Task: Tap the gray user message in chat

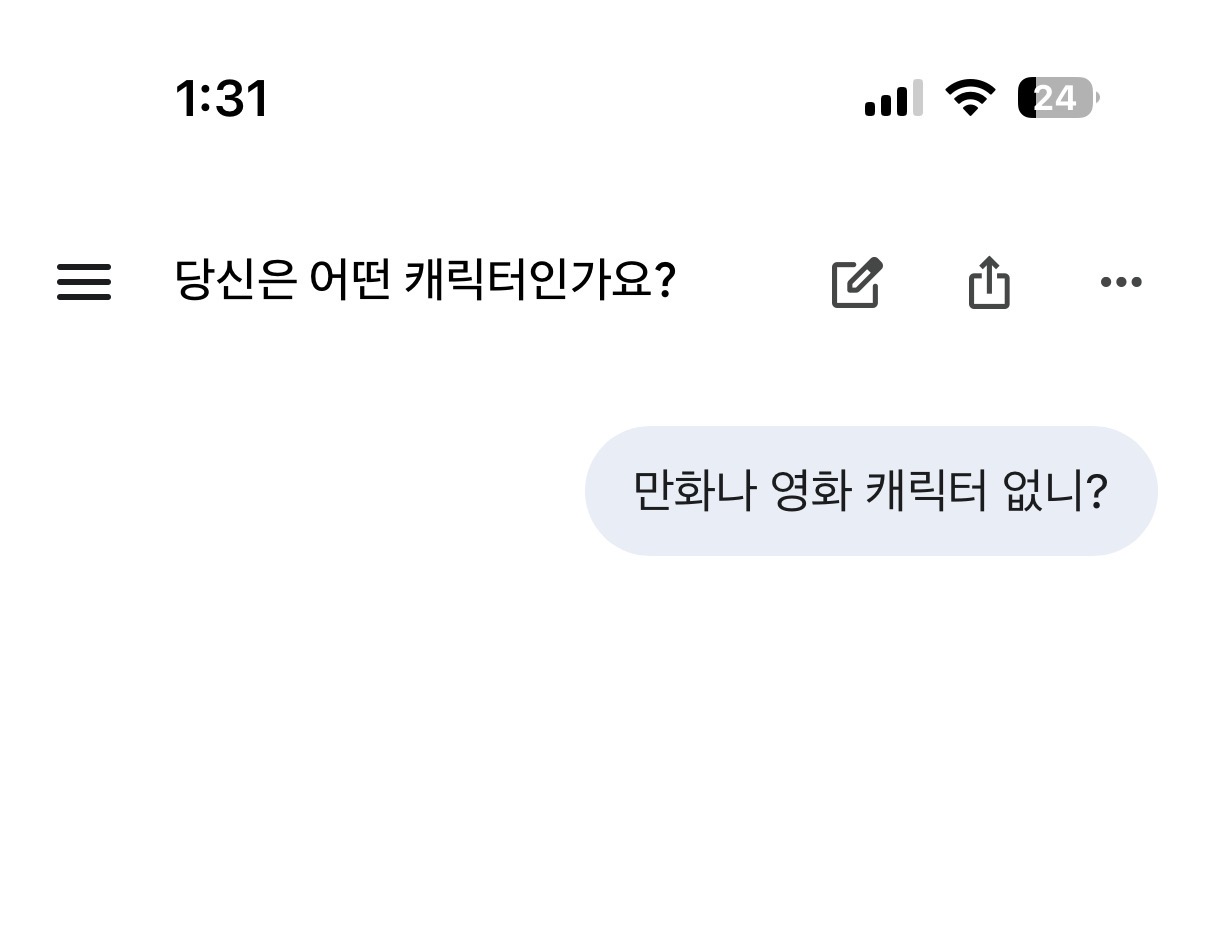Action: tap(870, 491)
